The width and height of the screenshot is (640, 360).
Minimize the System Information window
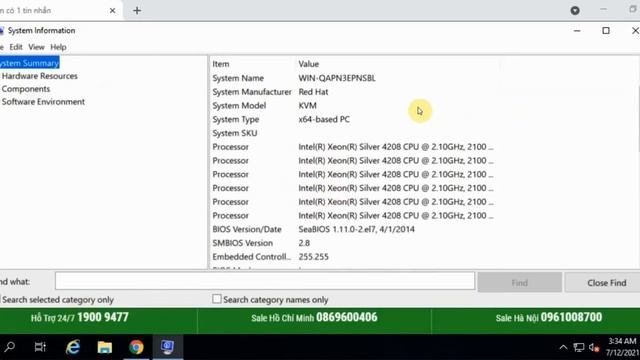click(x=577, y=31)
